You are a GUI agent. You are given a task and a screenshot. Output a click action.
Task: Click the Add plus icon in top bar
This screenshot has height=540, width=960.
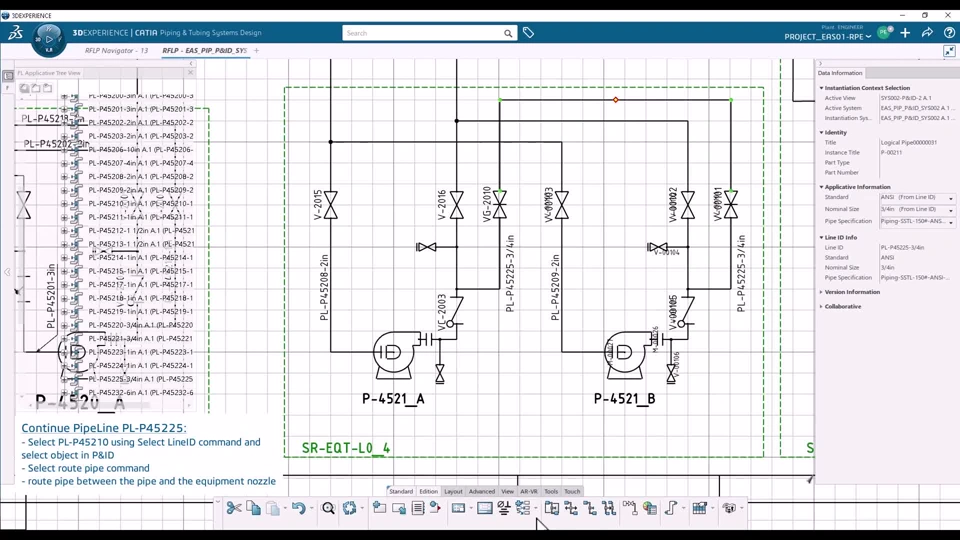(905, 33)
